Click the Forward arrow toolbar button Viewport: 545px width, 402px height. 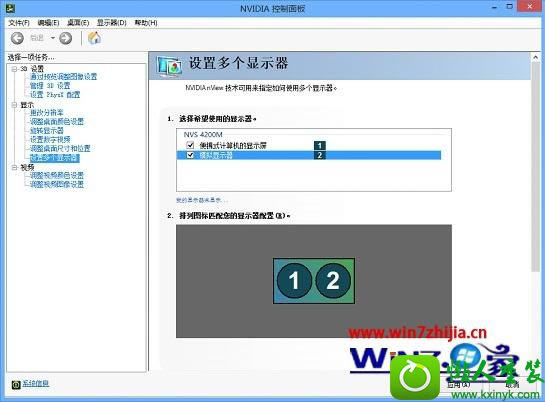[65, 38]
